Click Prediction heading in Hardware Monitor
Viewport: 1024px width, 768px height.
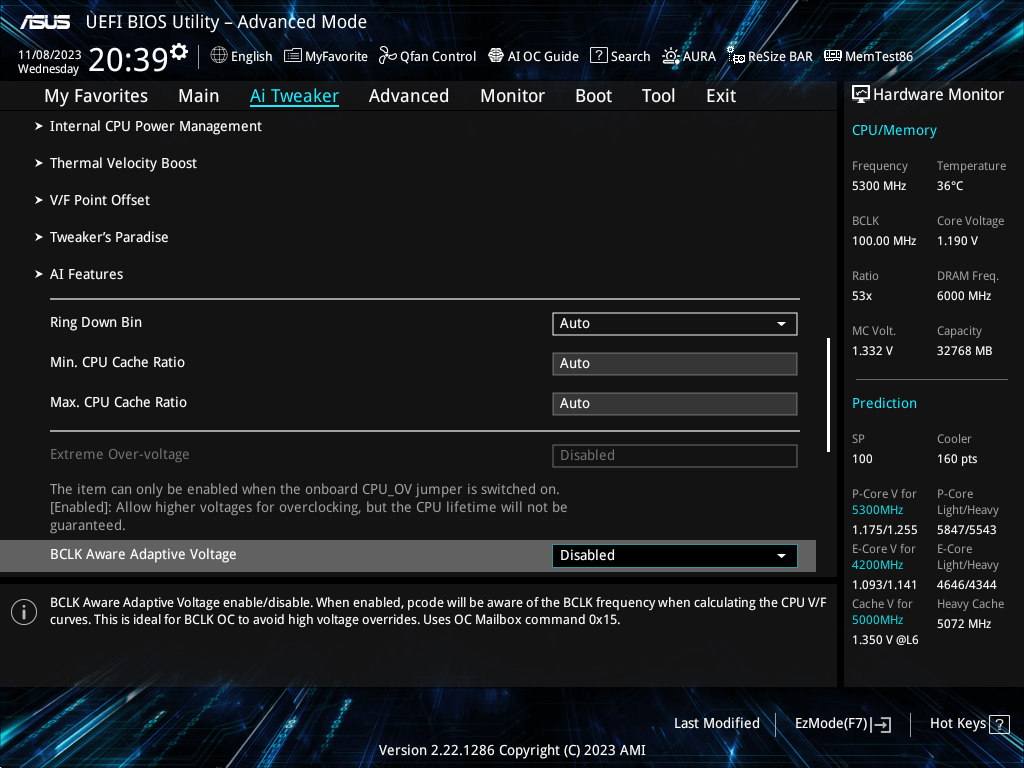pyautogui.click(x=884, y=404)
